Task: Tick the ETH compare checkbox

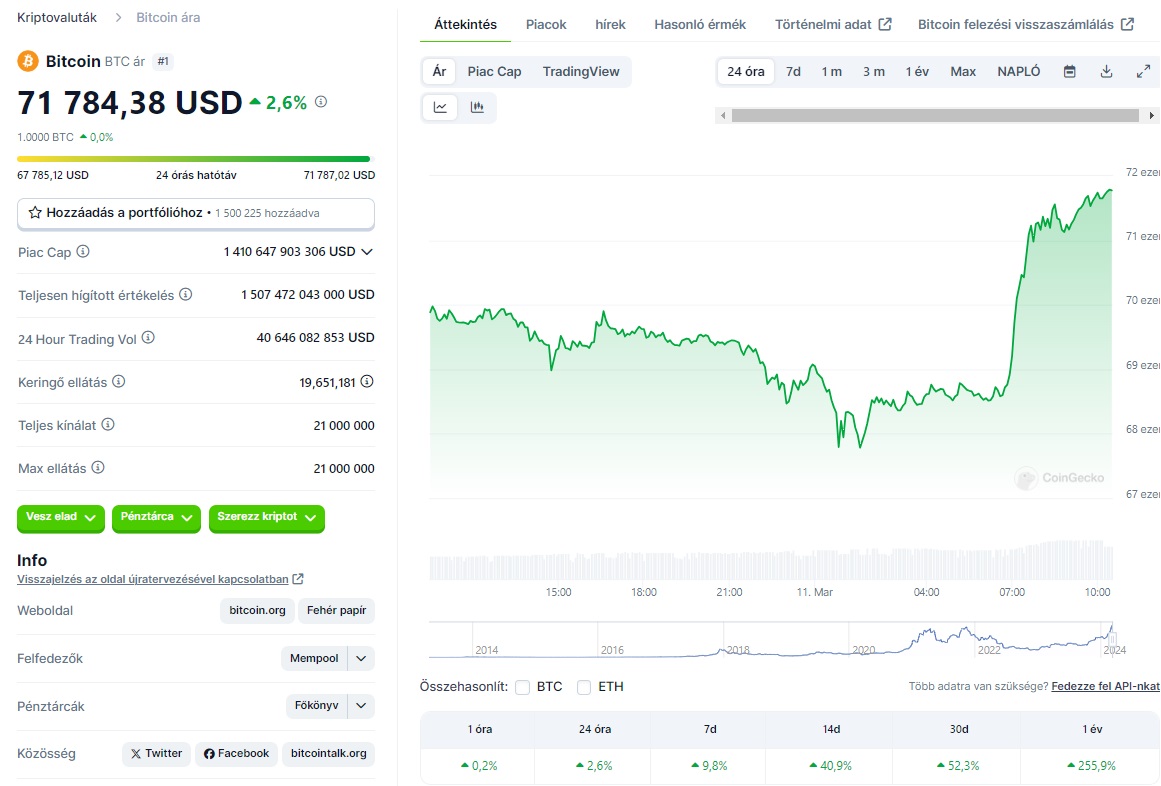Action: coord(584,688)
